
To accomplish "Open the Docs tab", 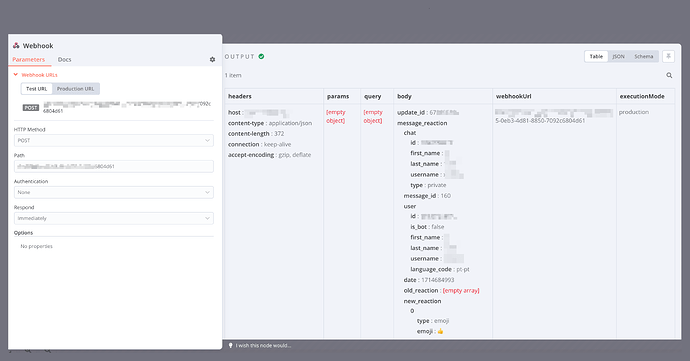I will click(64, 59).
